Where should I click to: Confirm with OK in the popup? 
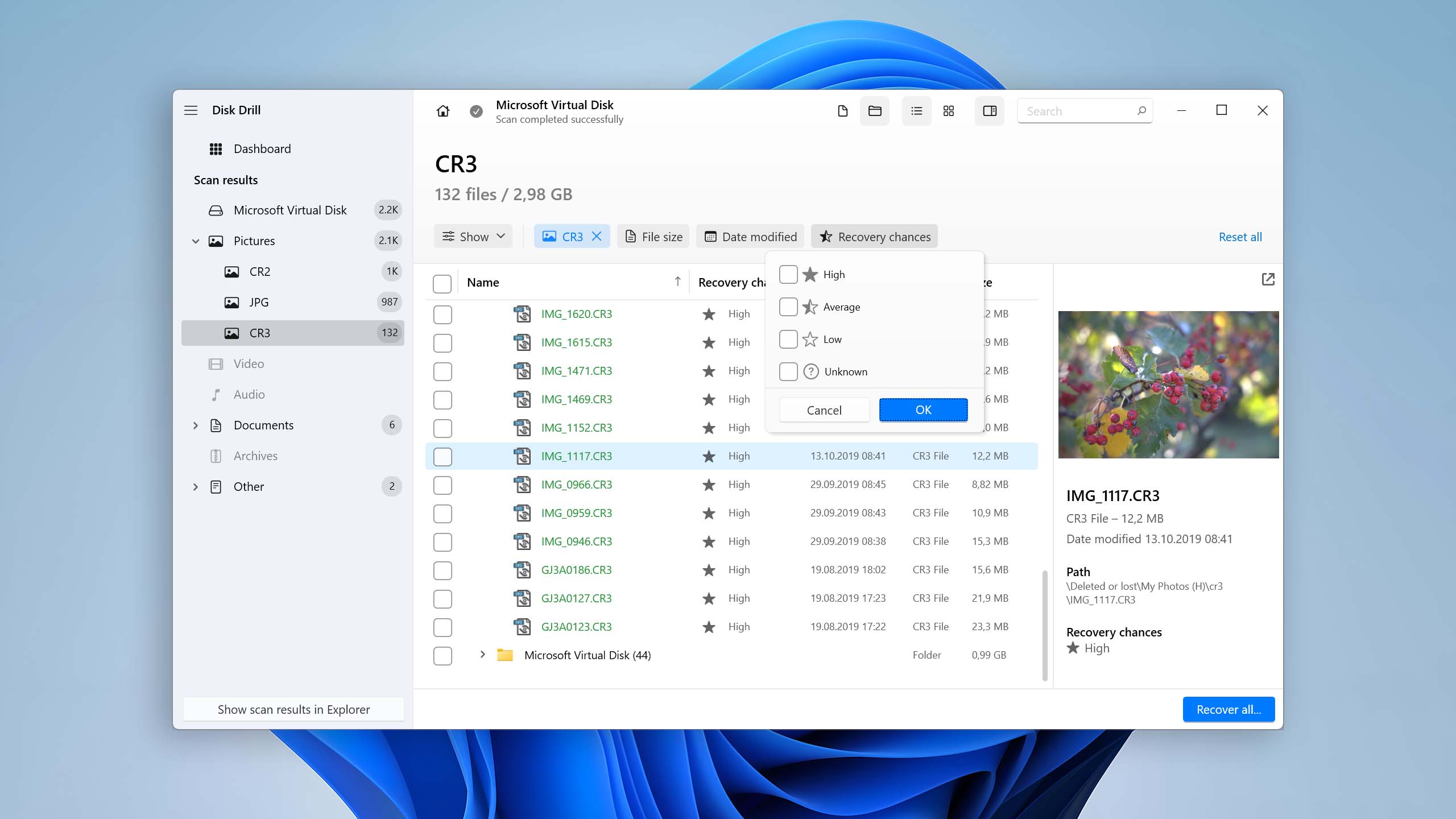click(x=923, y=410)
